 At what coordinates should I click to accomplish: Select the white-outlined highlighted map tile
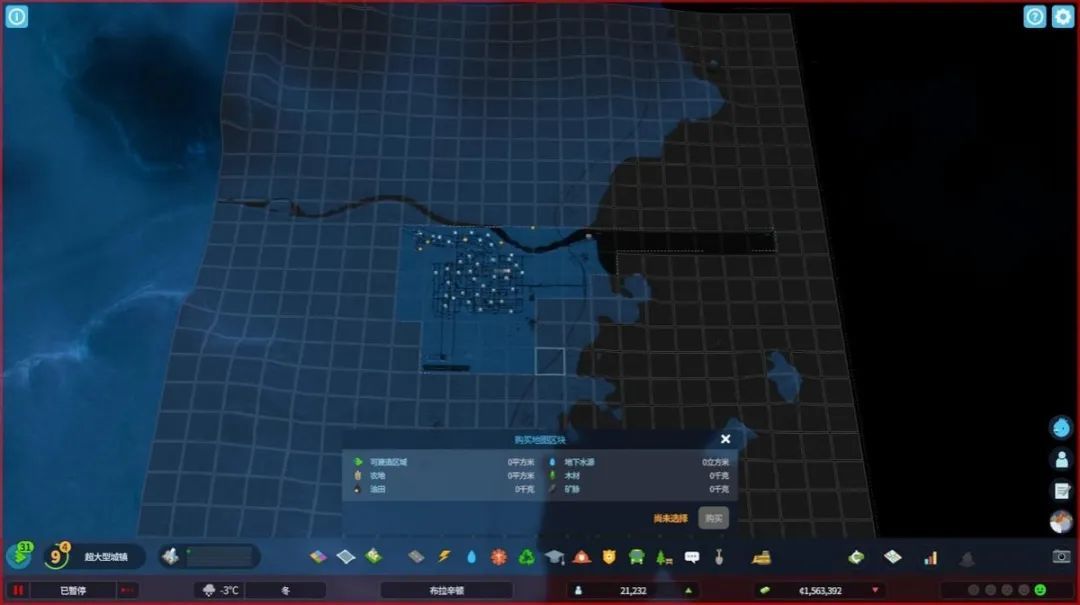click(550, 361)
